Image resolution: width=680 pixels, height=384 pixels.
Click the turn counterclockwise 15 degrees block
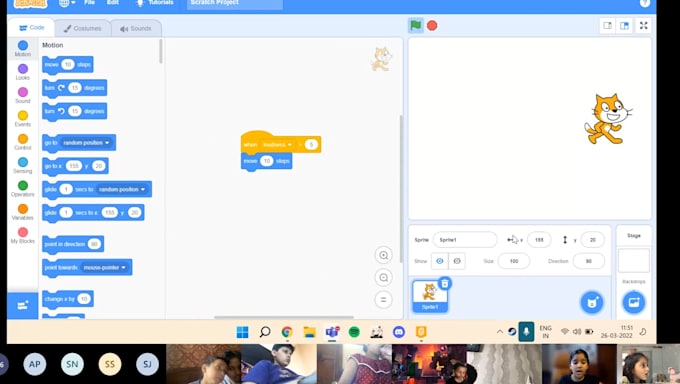pyautogui.click(x=75, y=112)
